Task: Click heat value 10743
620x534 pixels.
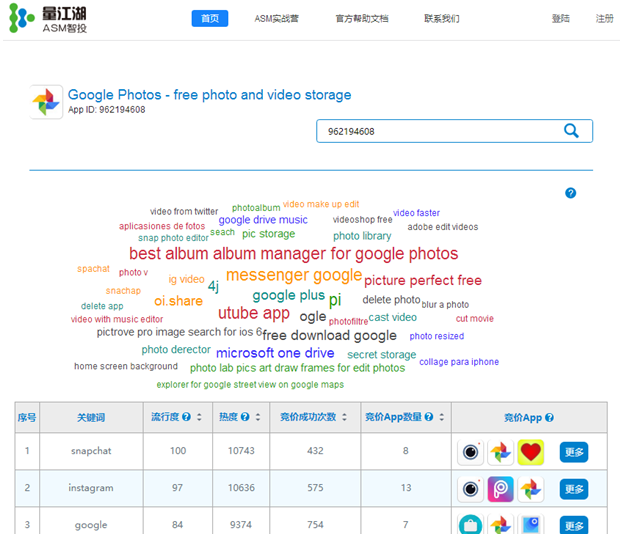Action: (241, 451)
